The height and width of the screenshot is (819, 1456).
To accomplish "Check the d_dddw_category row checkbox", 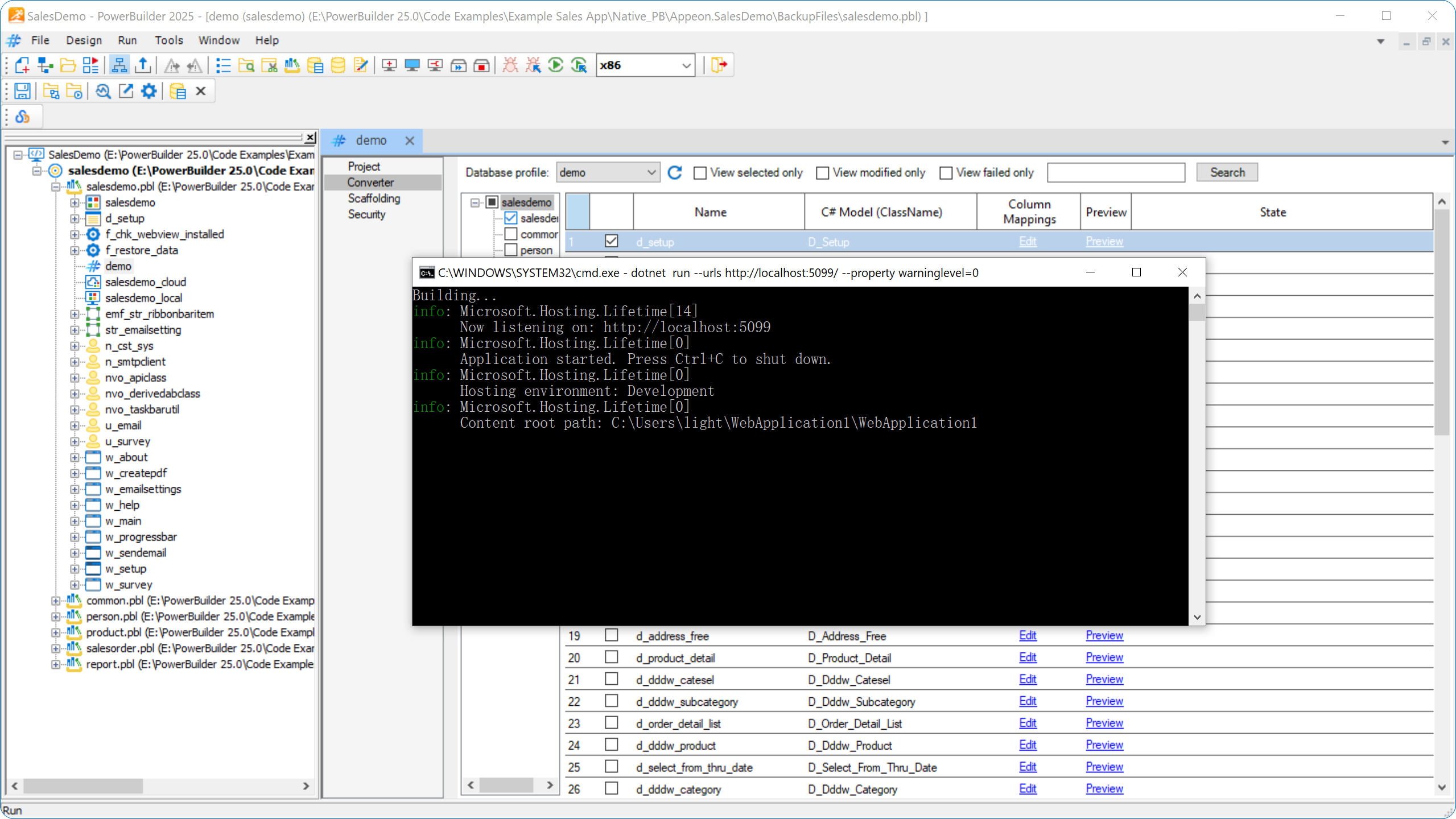I will coord(611,788).
